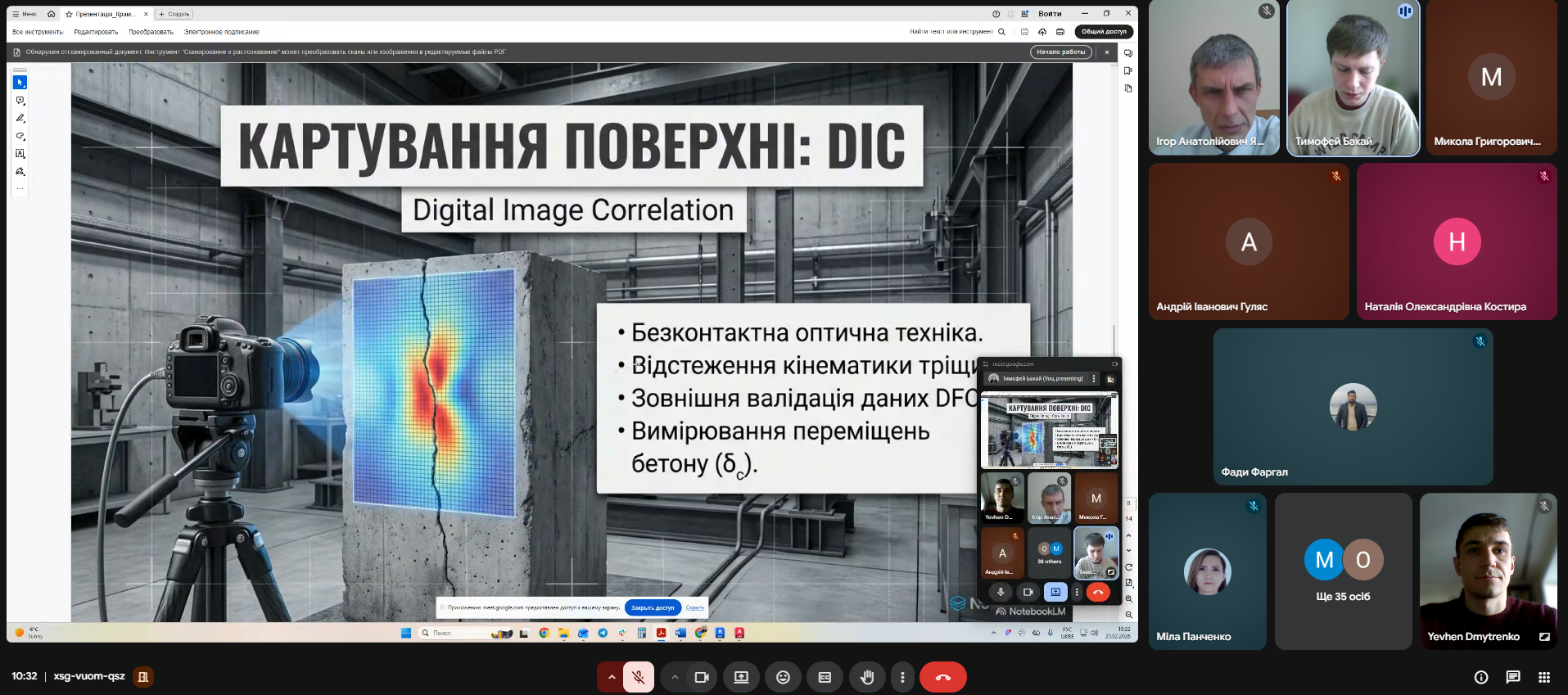
Task: Open the Ще 35 осіб participants tile
Action: coord(1343,571)
